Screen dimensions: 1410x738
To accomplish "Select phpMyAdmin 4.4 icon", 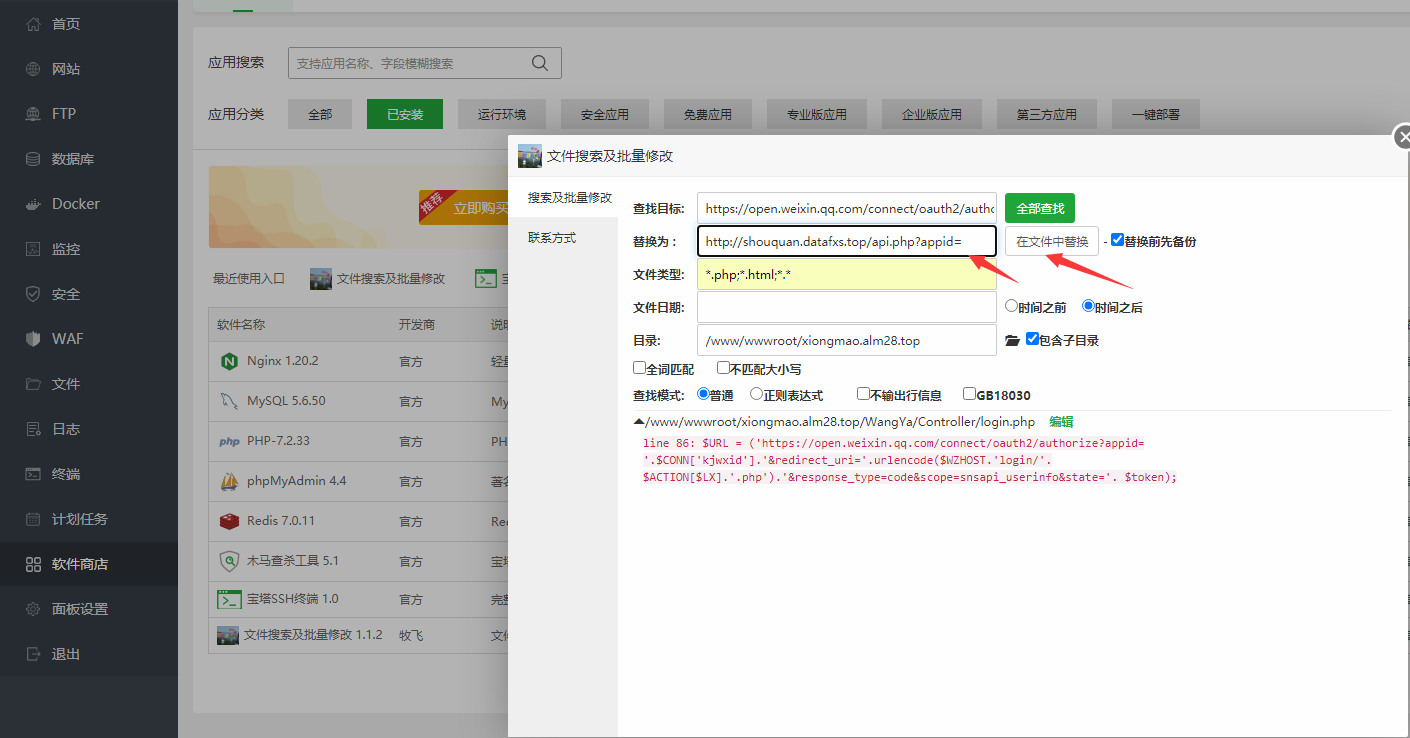I will click(x=229, y=481).
